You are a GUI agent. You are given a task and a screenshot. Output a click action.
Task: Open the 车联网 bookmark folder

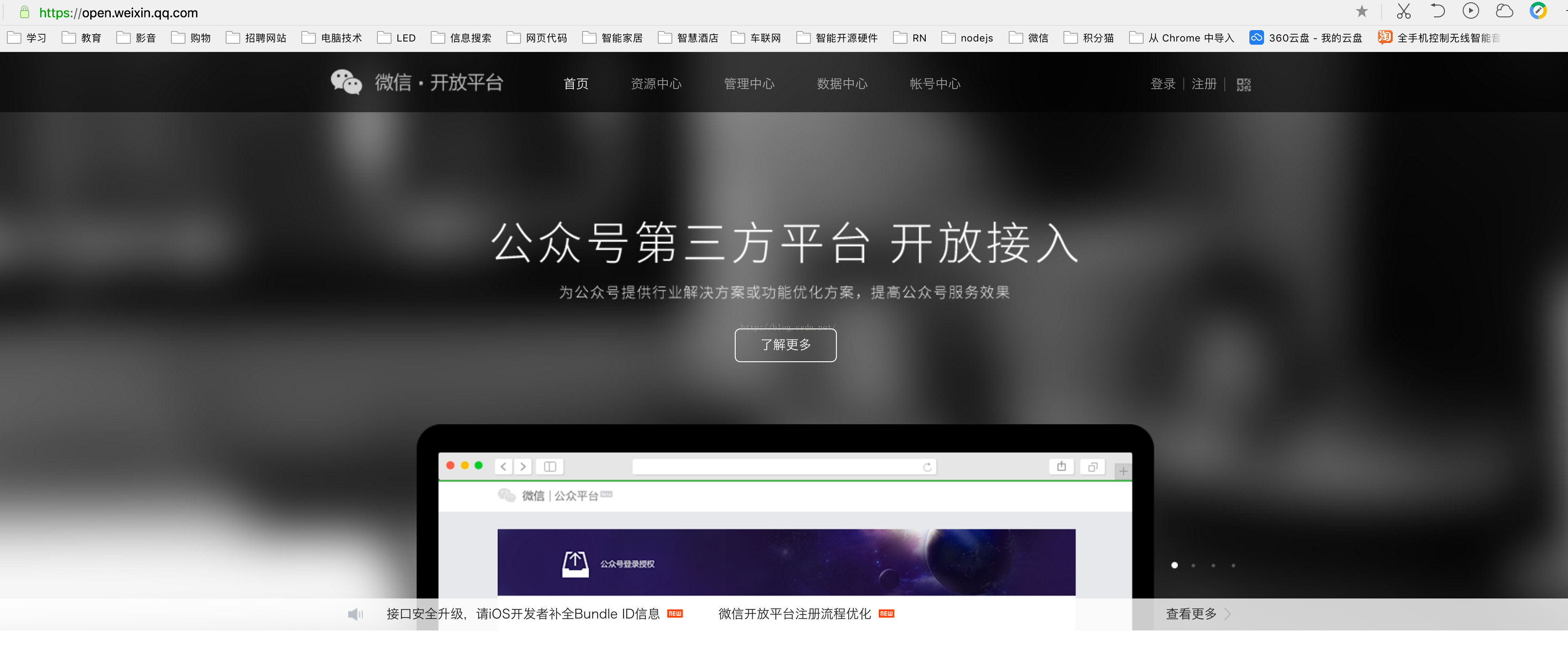pyautogui.click(x=756, y=38)
